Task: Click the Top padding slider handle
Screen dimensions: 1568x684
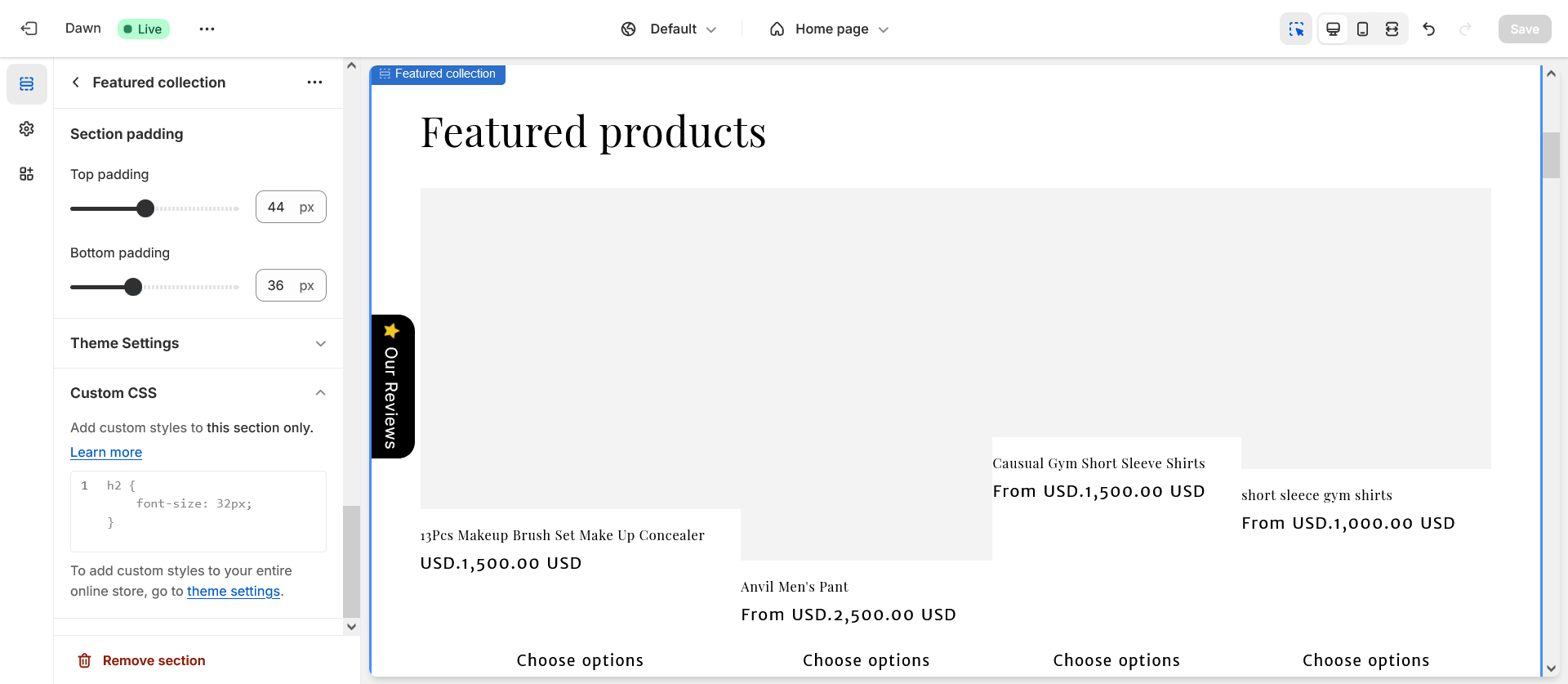Action: point(145,208)
